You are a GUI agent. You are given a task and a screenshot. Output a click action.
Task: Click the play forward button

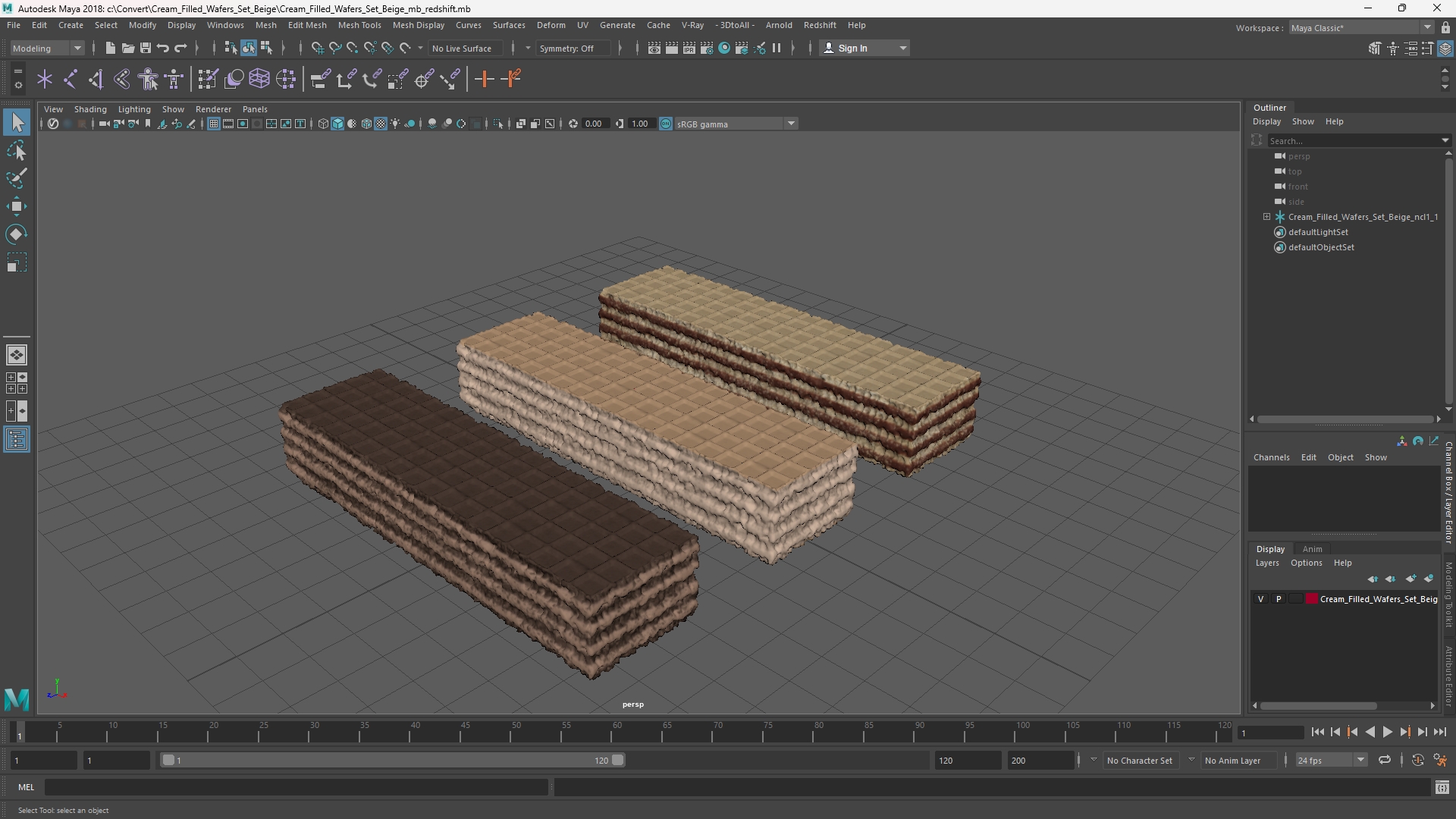pos(1387,733)
